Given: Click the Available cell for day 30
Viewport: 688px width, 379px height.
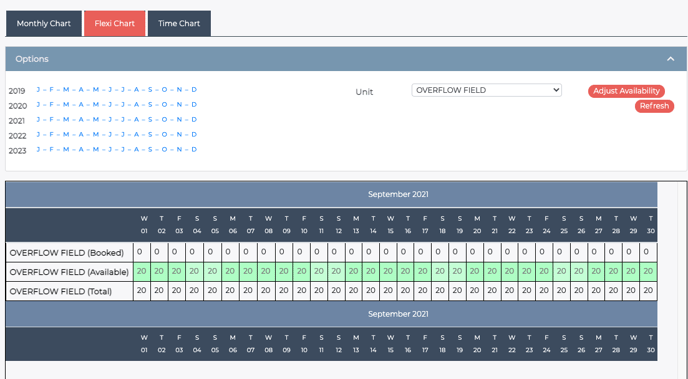Looking at the screenshot, I should click(x=648, y=272).
